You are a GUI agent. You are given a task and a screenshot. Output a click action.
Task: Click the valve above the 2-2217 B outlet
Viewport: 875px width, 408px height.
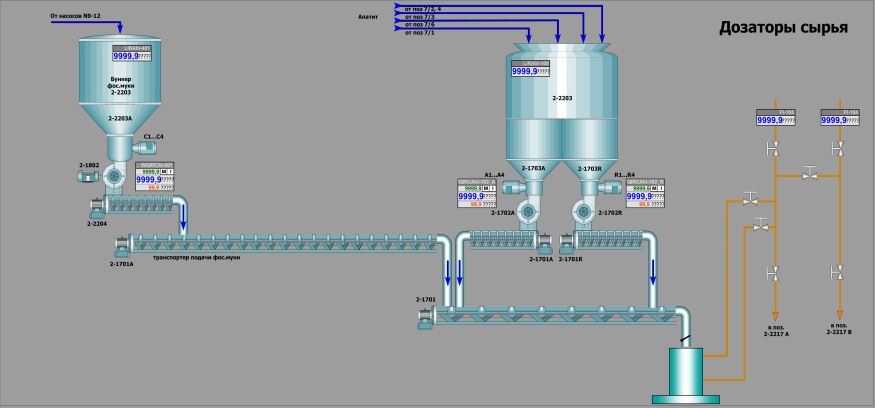(x=838, y=272)
